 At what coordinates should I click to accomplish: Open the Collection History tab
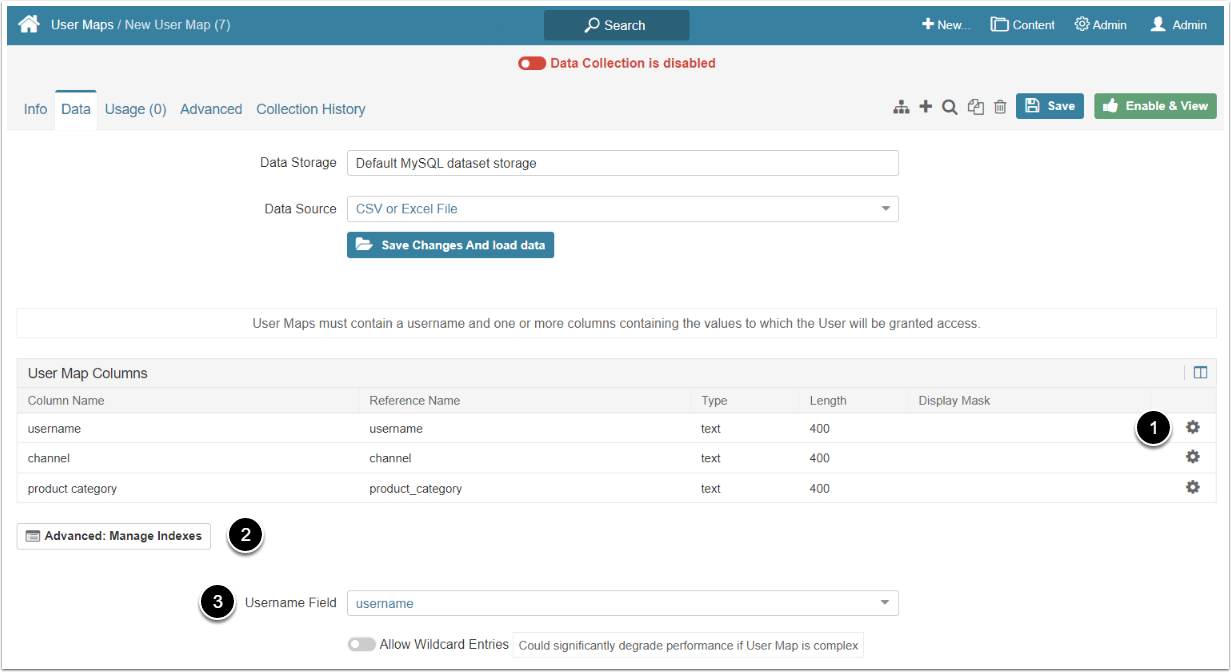click(311, 109)
